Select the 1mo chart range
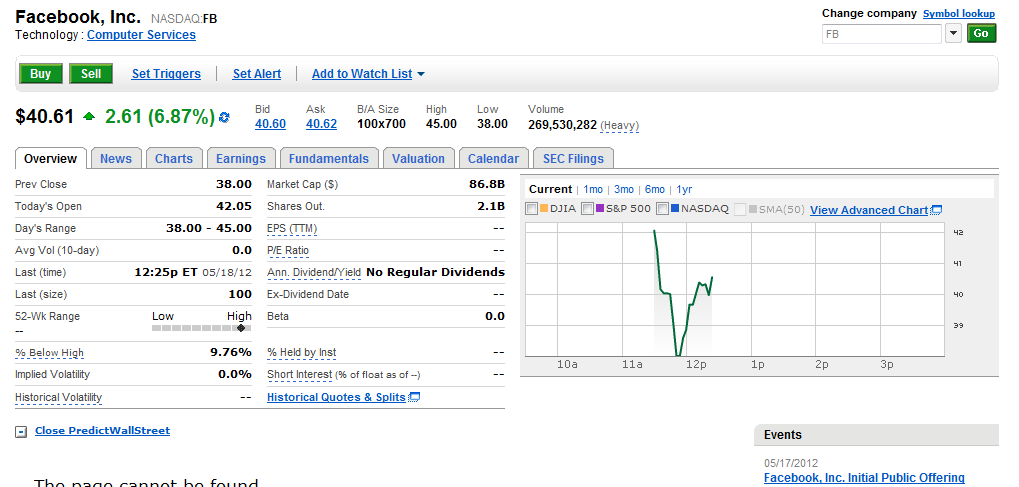Image resolution: width=1019 pixels, height=487 pixels. click(593, 189)
